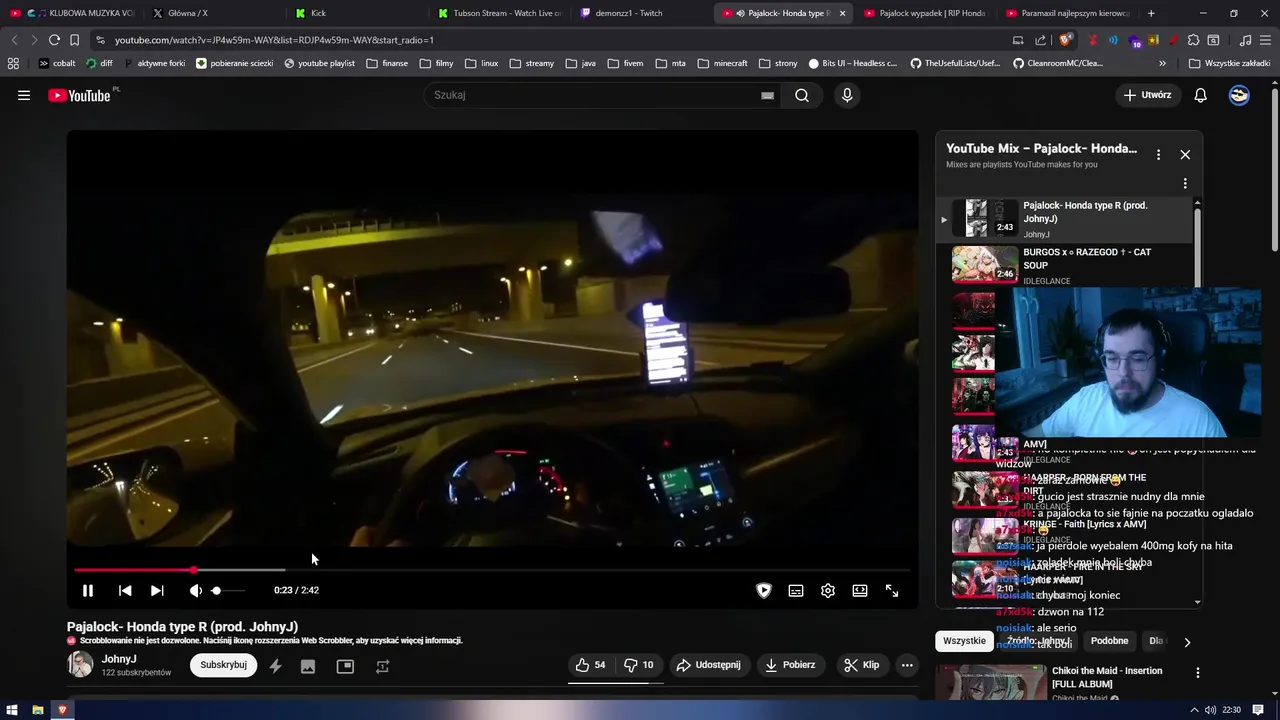Toggle the loop repeat icon below video
1280x720 pixels.
(x=382, y=666)
